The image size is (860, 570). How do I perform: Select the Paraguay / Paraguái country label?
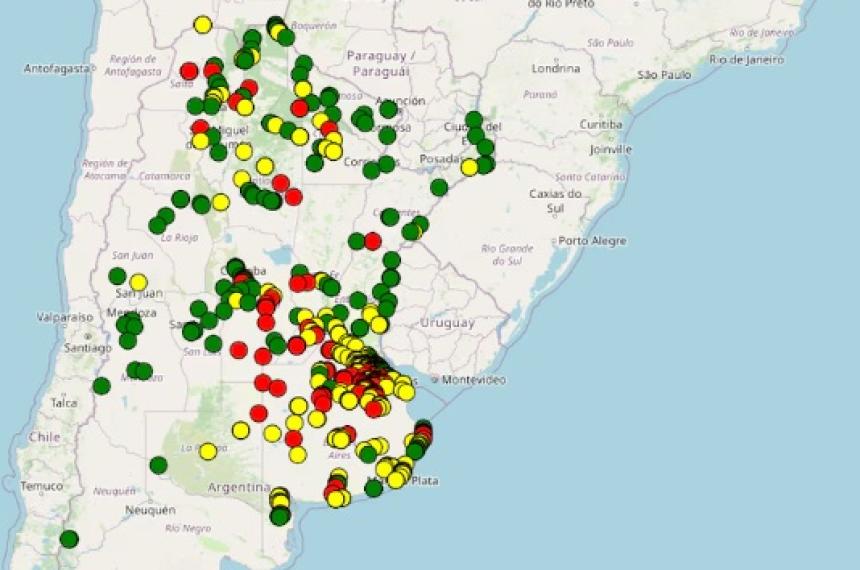pyautogui.click(x=381, y=64)
